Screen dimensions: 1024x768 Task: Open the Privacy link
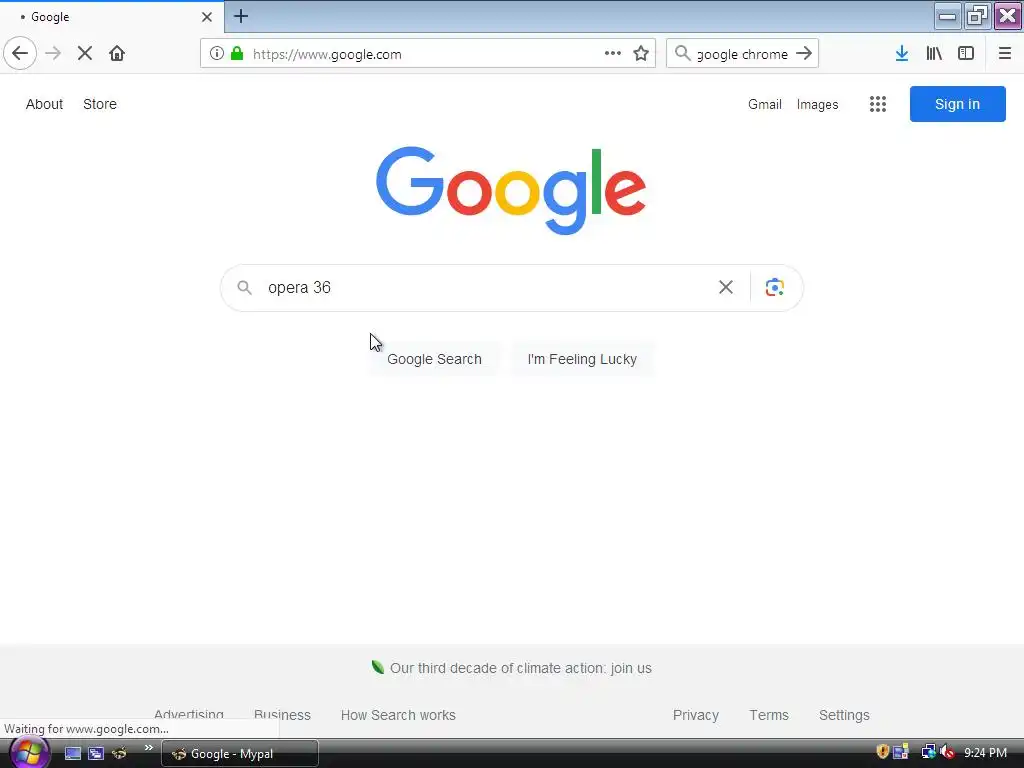click(x=696, y=715)
